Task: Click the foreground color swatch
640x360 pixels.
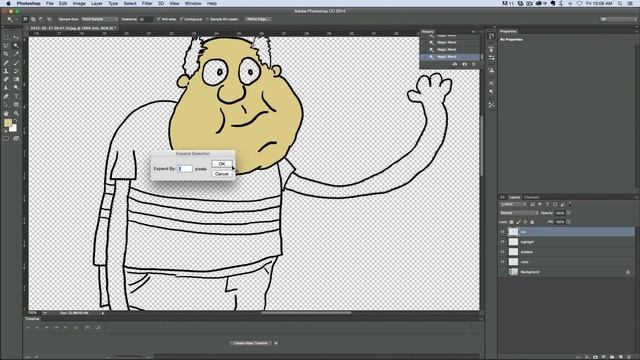Action: 8,122
